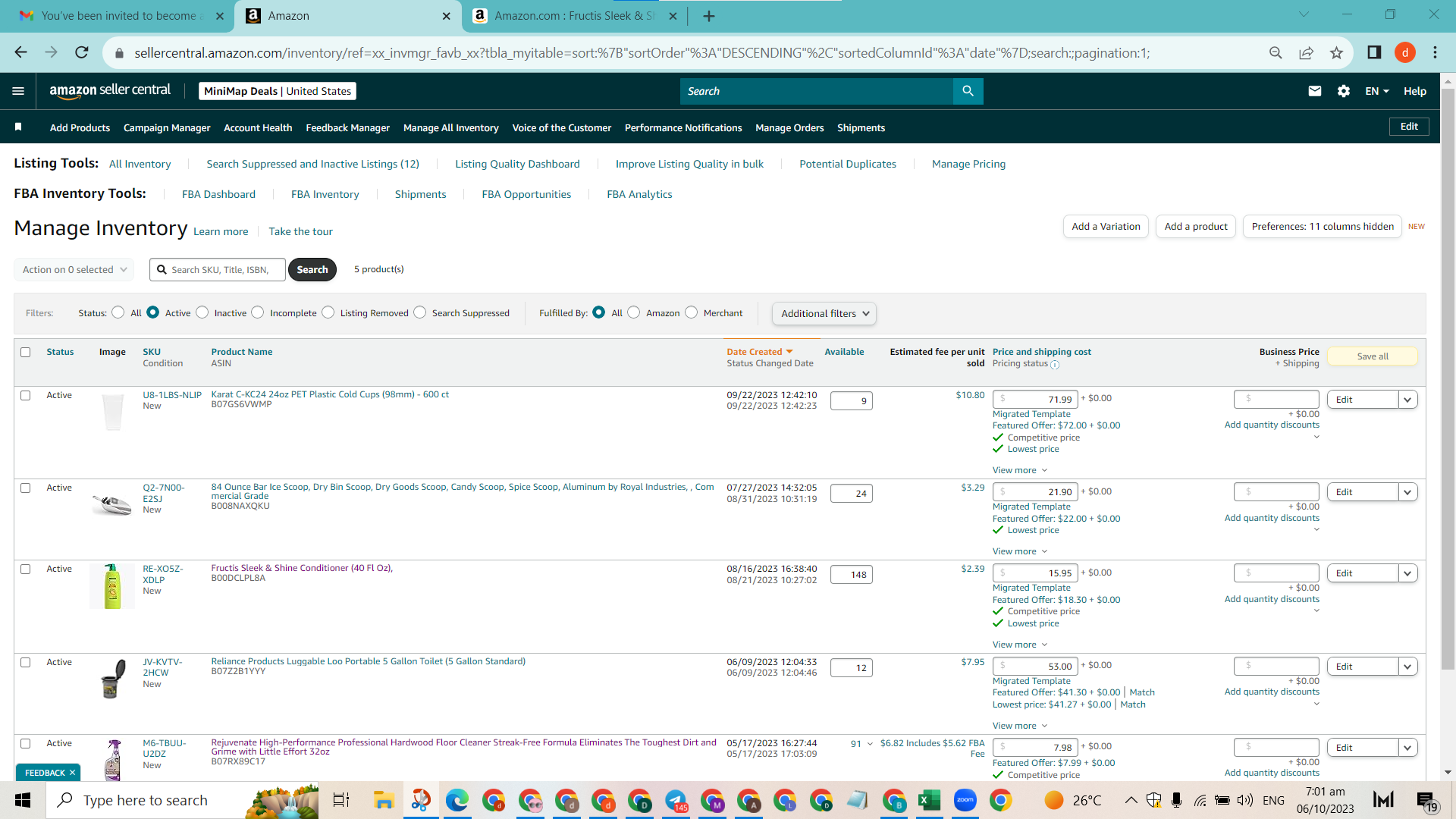Open the Fructis Sleek & Shine Conditioner link
This screenshot has height=819, width=1456.
[302, 568]
